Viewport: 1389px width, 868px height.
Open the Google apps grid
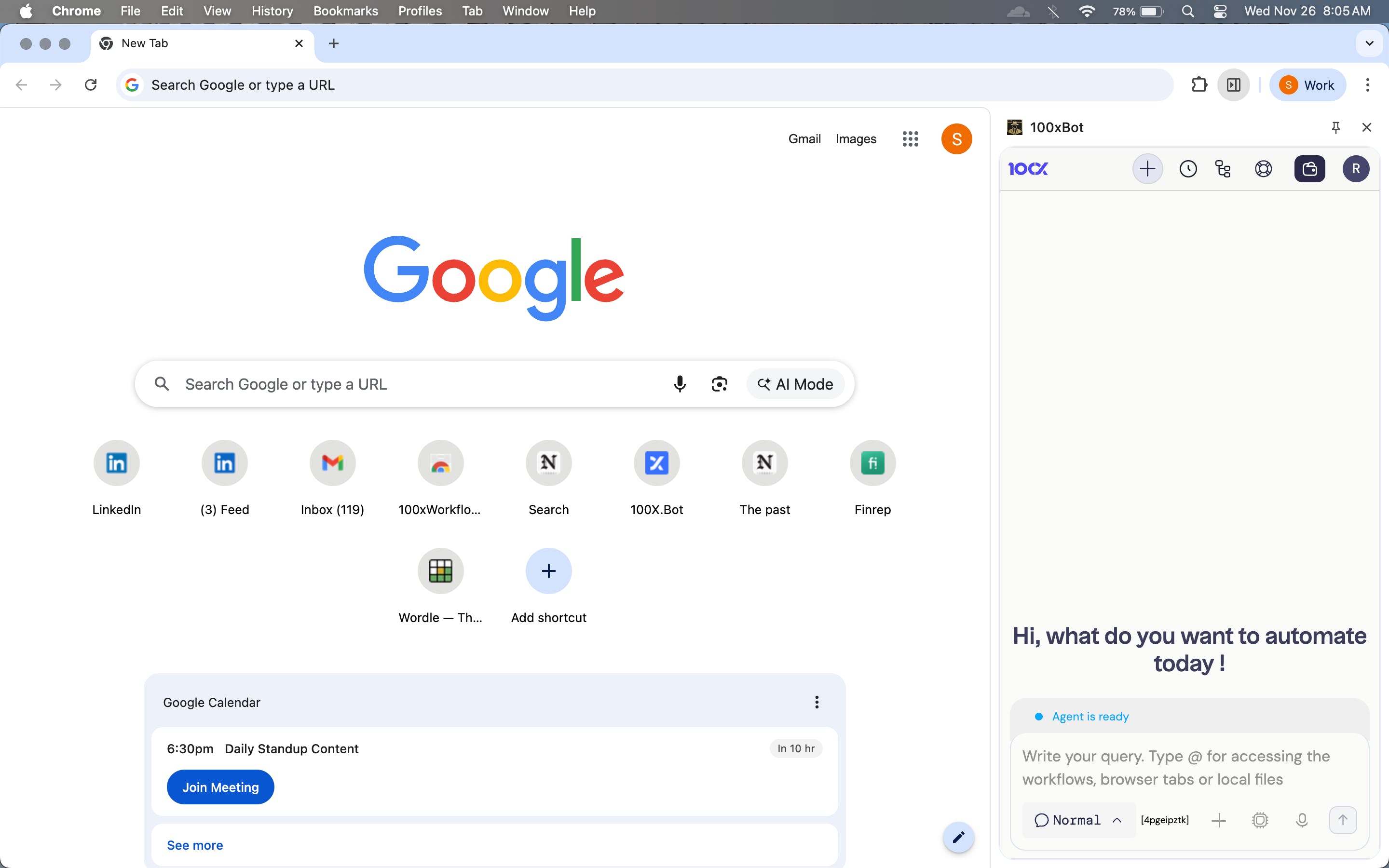coord(910,139)
